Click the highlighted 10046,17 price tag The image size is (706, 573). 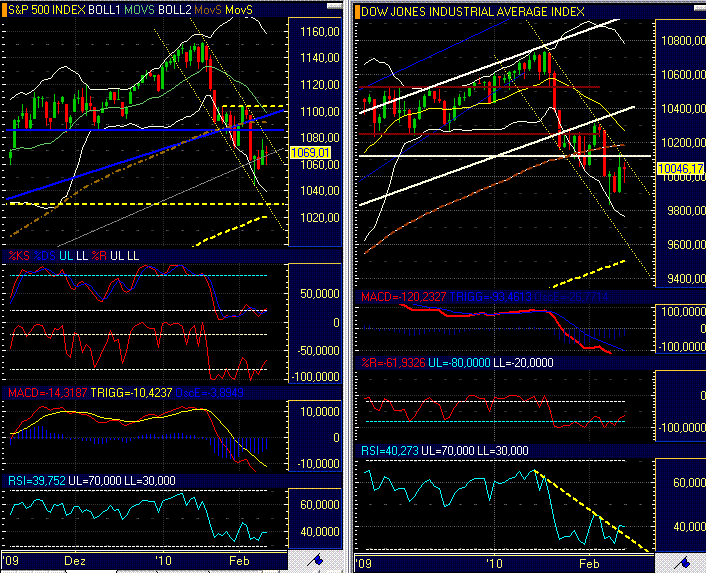click(680, 169)
